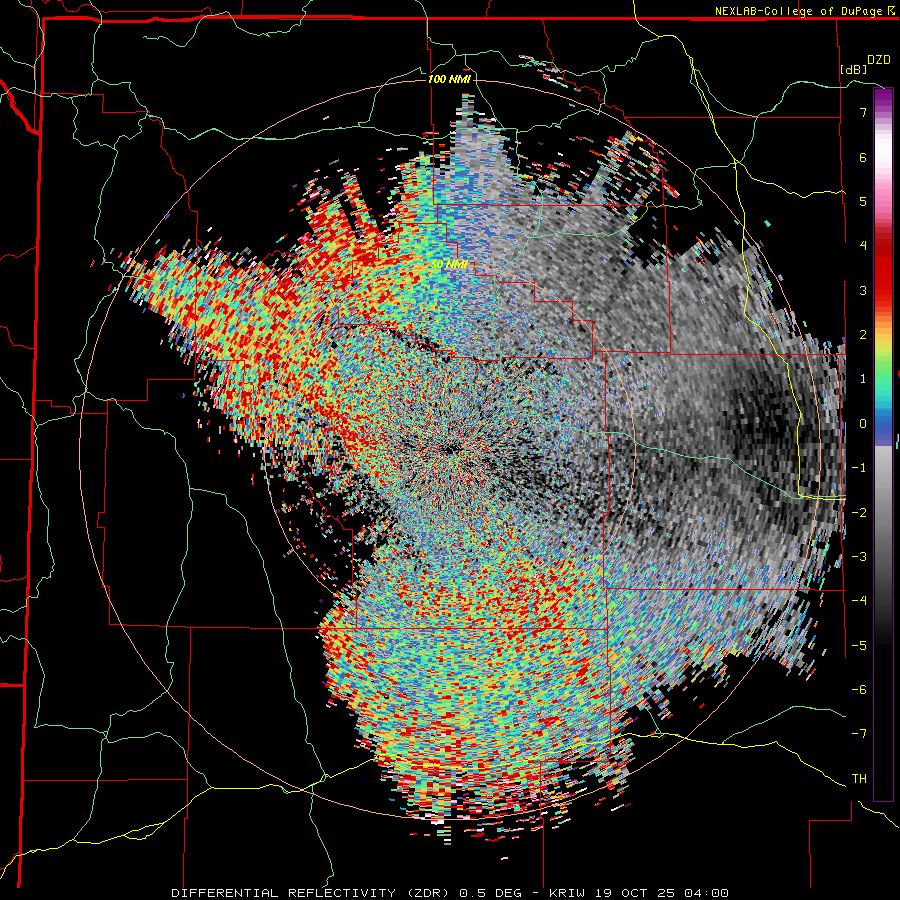Click the -3 tick label on scale
Image resolution: width=900 pixels, height=900 pixels.
pyautogui.click(x=859, y=557)
